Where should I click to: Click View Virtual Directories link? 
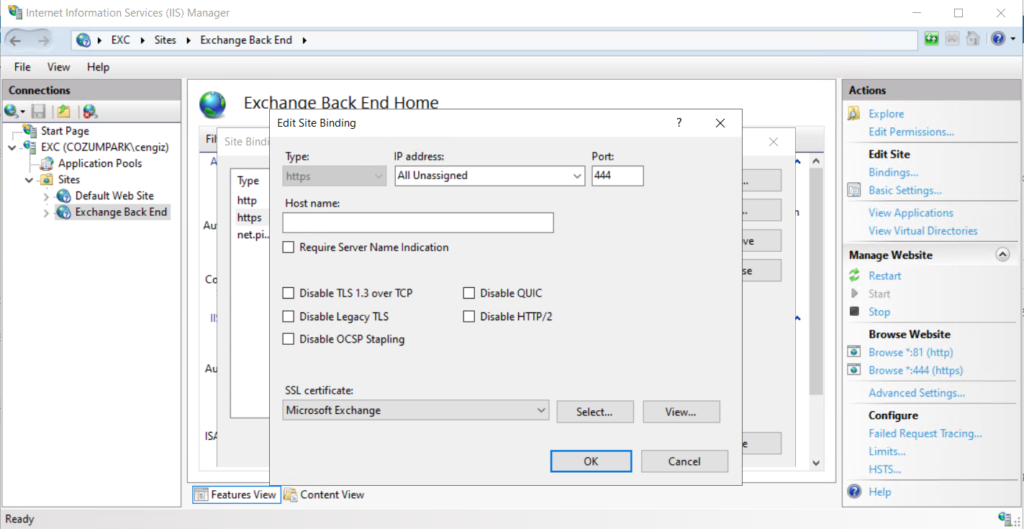pyautogui.click(x=923, y=231)
